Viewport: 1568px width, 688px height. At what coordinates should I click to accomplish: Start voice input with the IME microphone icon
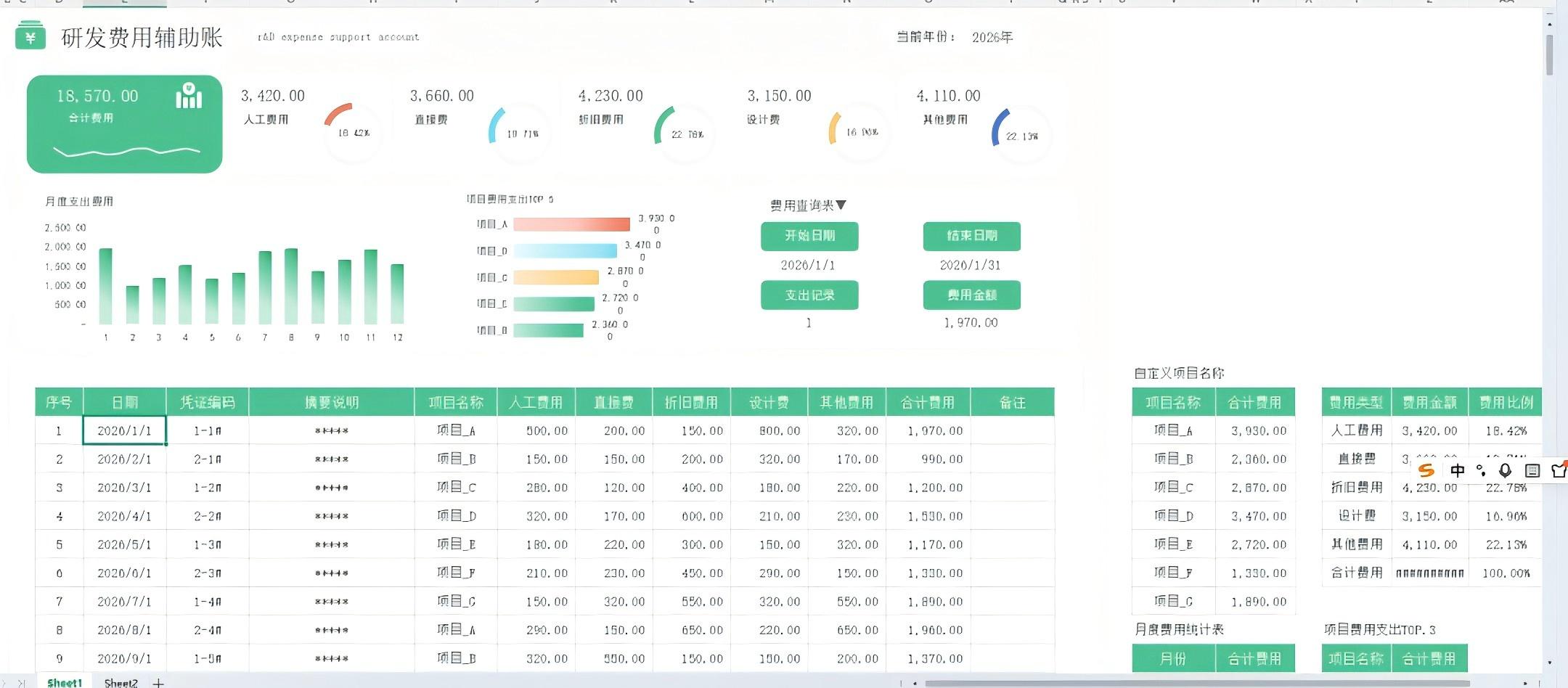click(1505, 470)
